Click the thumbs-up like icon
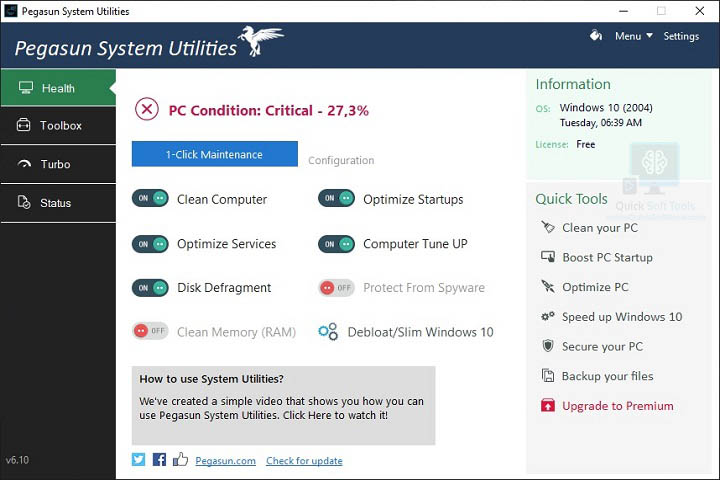Viewport: 720px width, 480px height. point(180,459)
